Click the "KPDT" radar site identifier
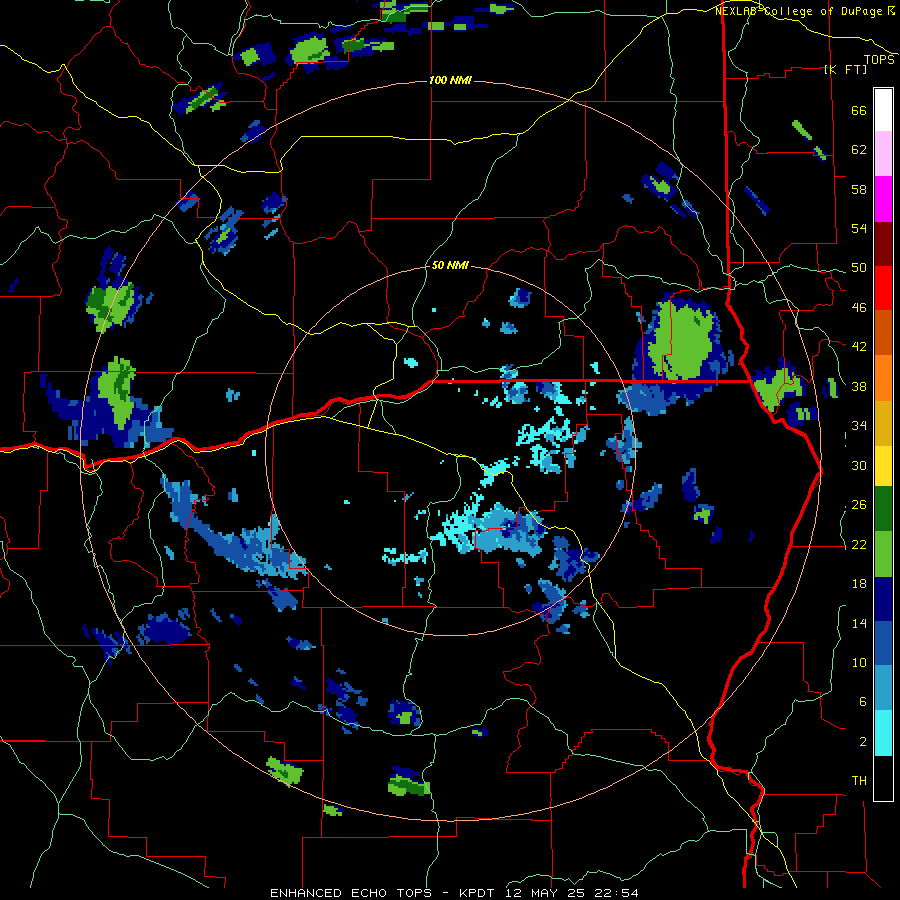 pos(477,893)
